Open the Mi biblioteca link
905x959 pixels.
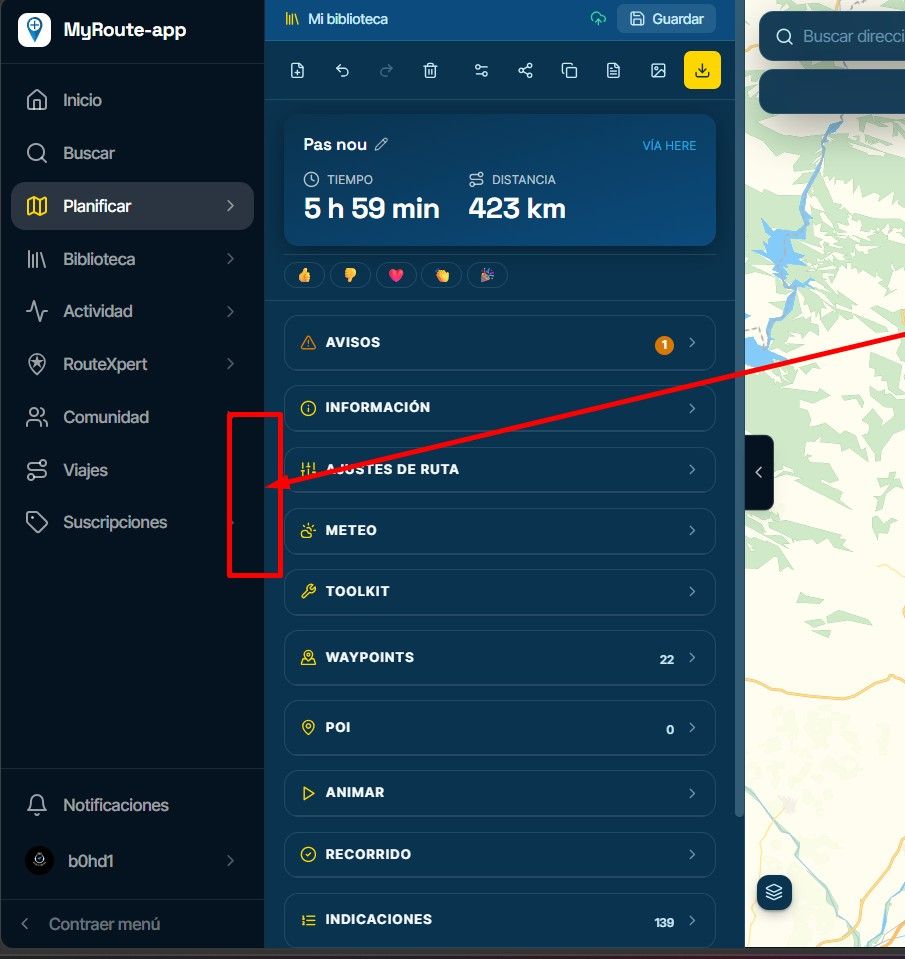[336, 19]
